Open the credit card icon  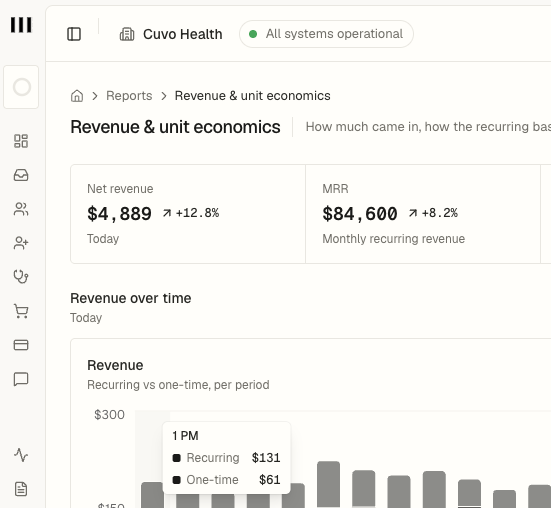coord(21,345)
